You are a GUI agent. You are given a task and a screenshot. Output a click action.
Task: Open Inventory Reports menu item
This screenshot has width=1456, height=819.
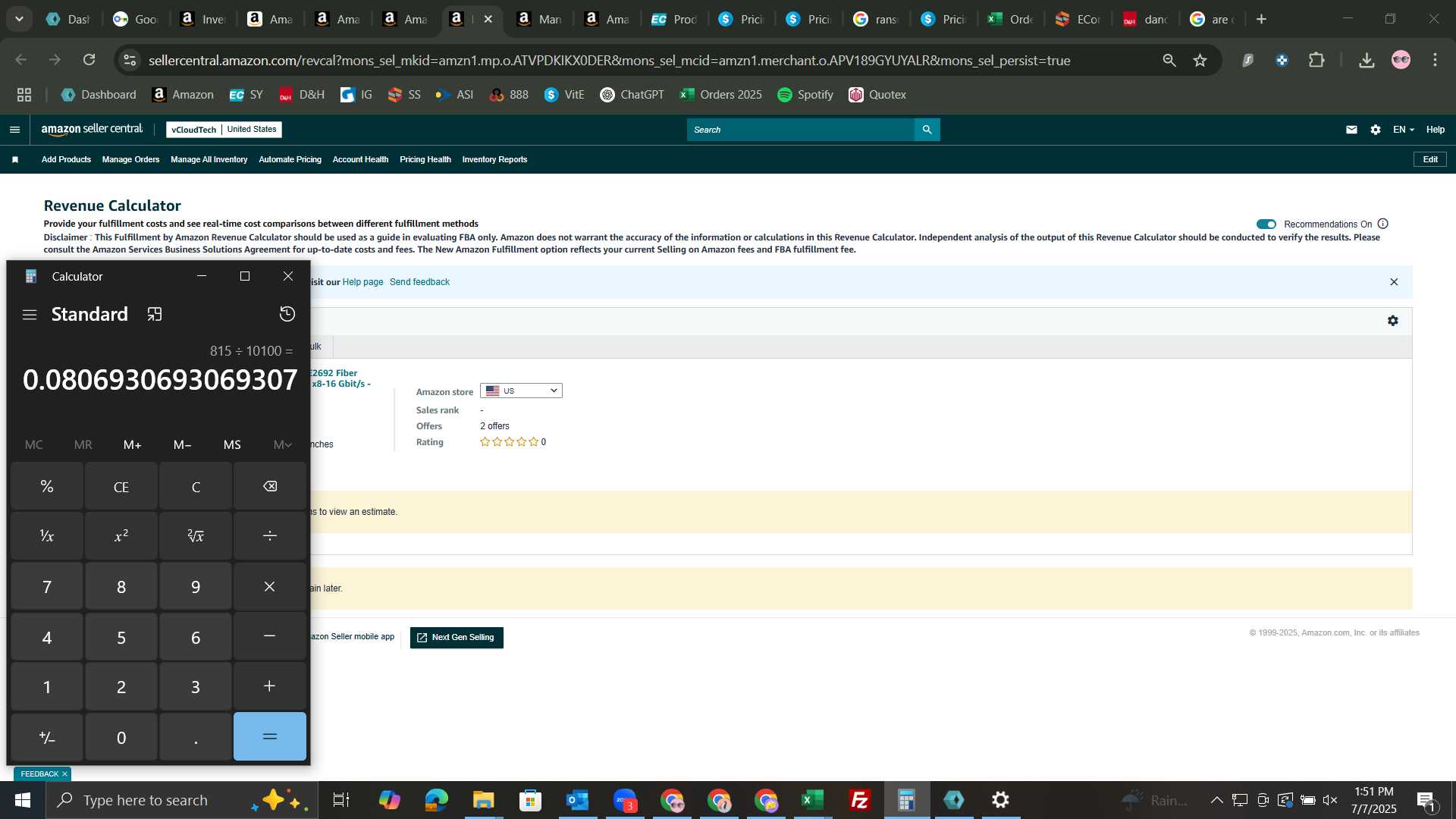(x=494, y=159)
